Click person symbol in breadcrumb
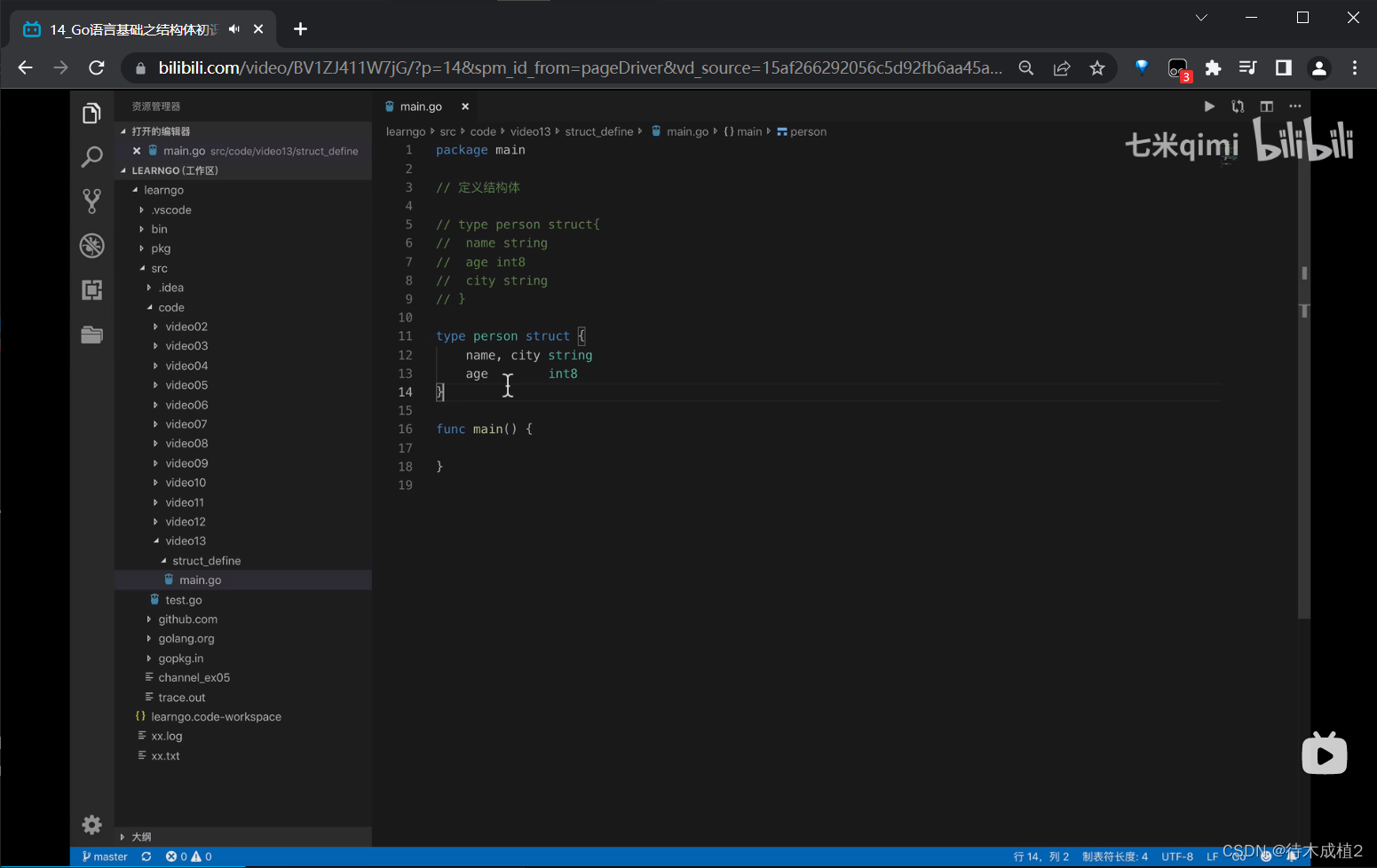 [x=802, y=131]
